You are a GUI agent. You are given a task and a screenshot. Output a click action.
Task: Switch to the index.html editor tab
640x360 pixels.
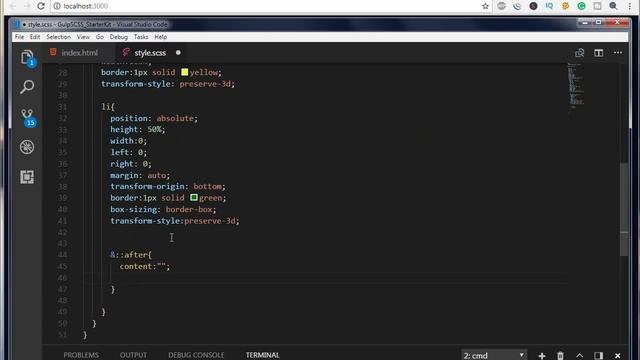(79, 53)
